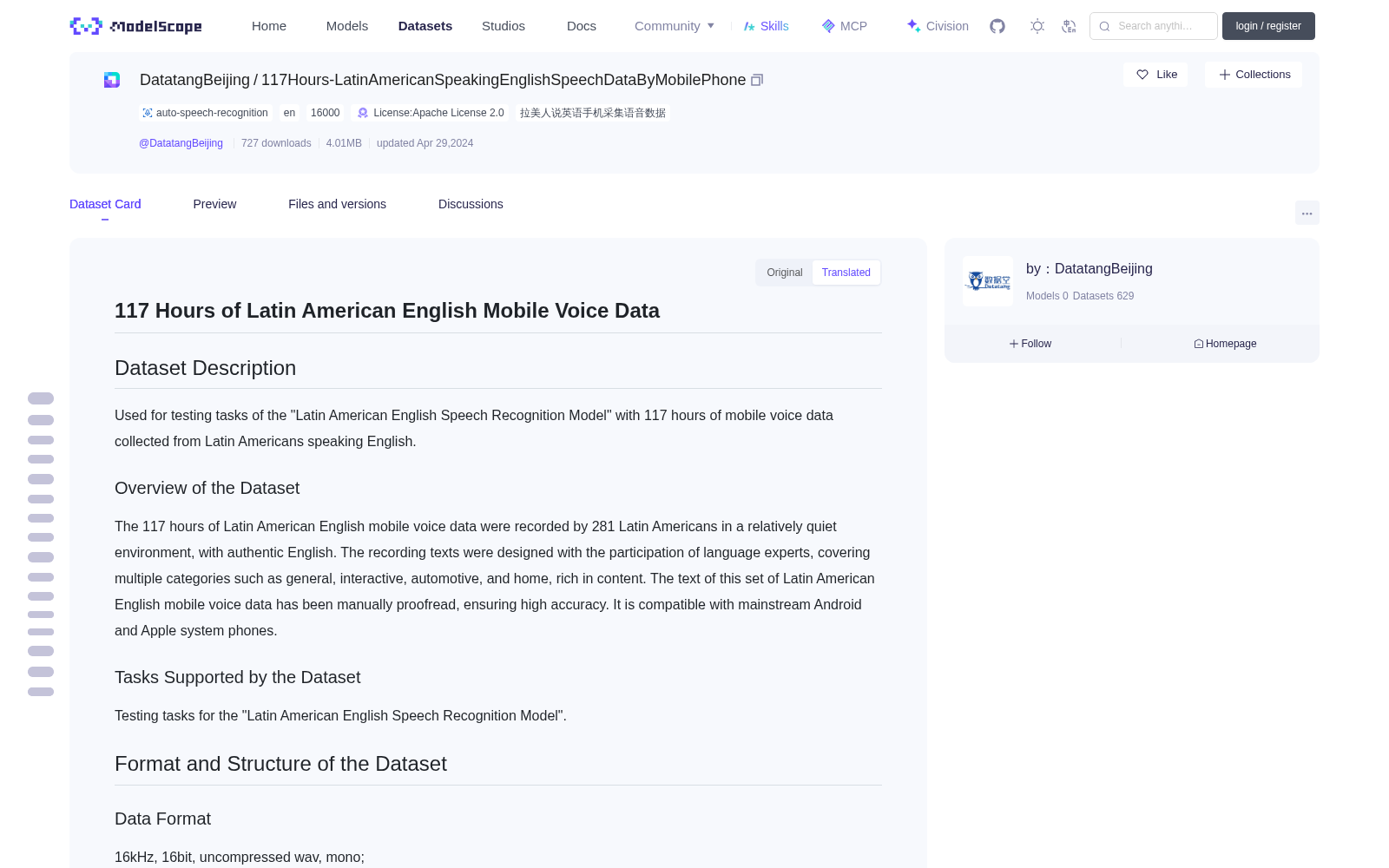Open Skills in the top navigation

pyautogui.click(x=767, y=26)
